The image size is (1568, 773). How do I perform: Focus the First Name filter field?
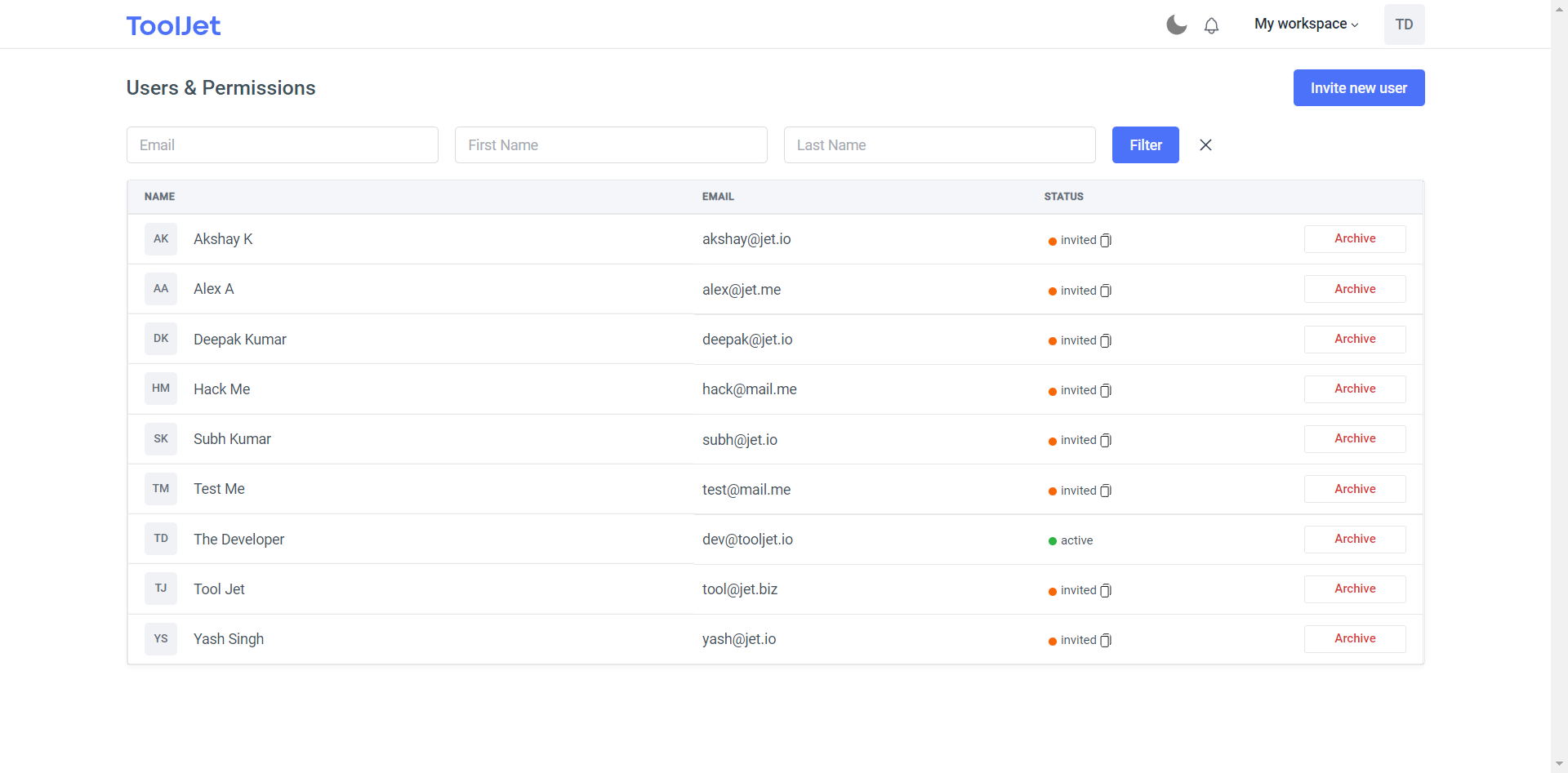tap(611, 144)
